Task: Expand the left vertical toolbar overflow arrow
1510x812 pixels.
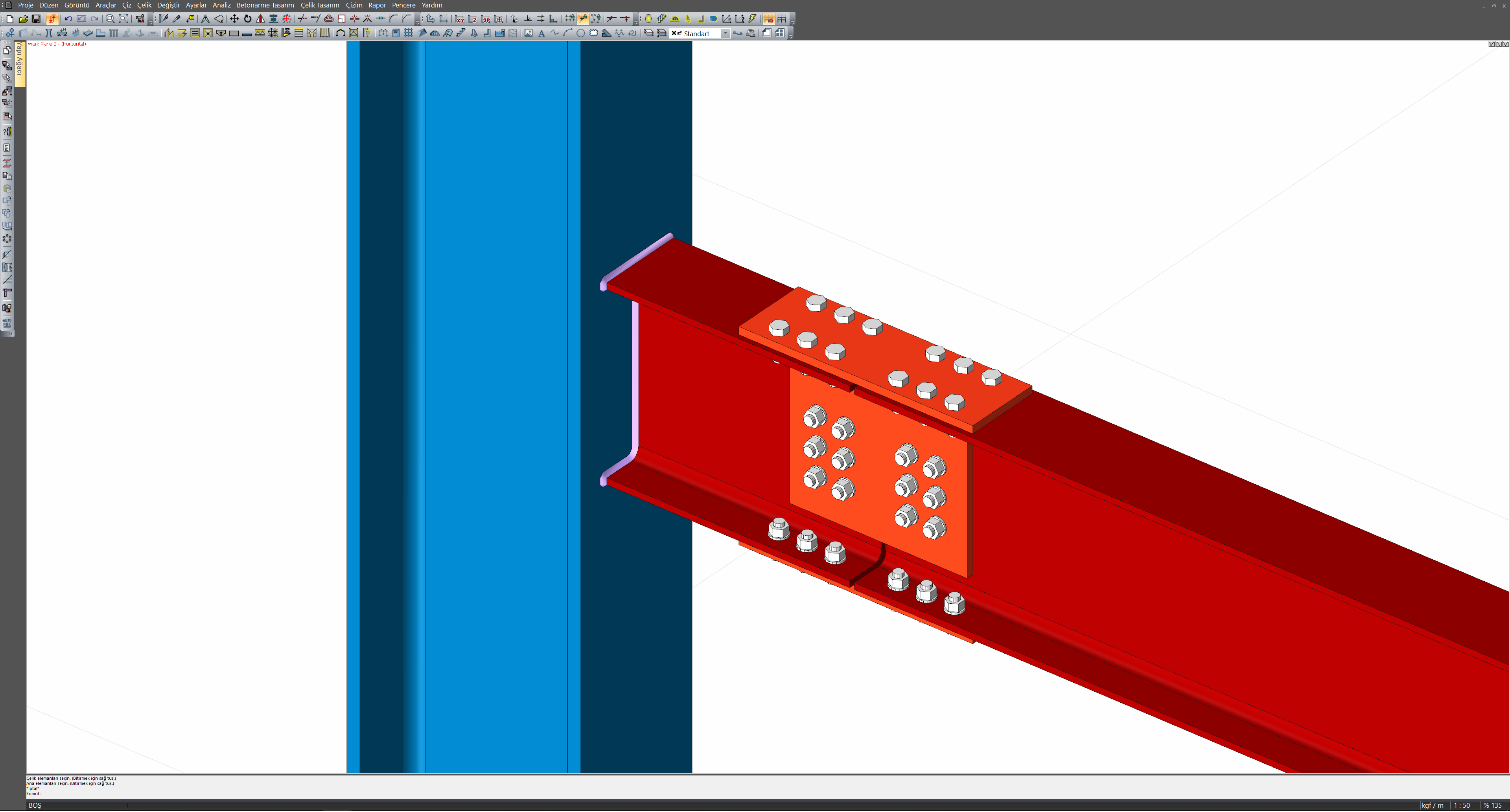Action: click(11, 334)
